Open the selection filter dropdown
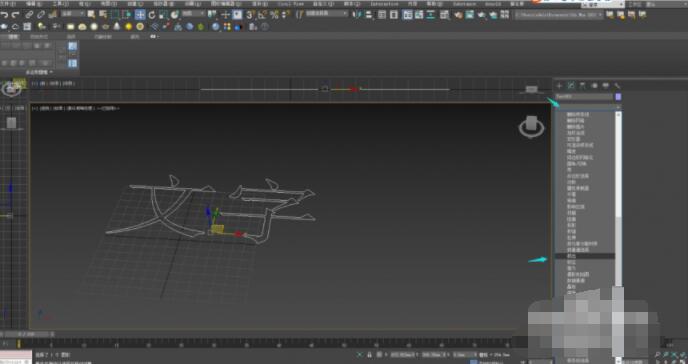689x364 pixels. 73,15
